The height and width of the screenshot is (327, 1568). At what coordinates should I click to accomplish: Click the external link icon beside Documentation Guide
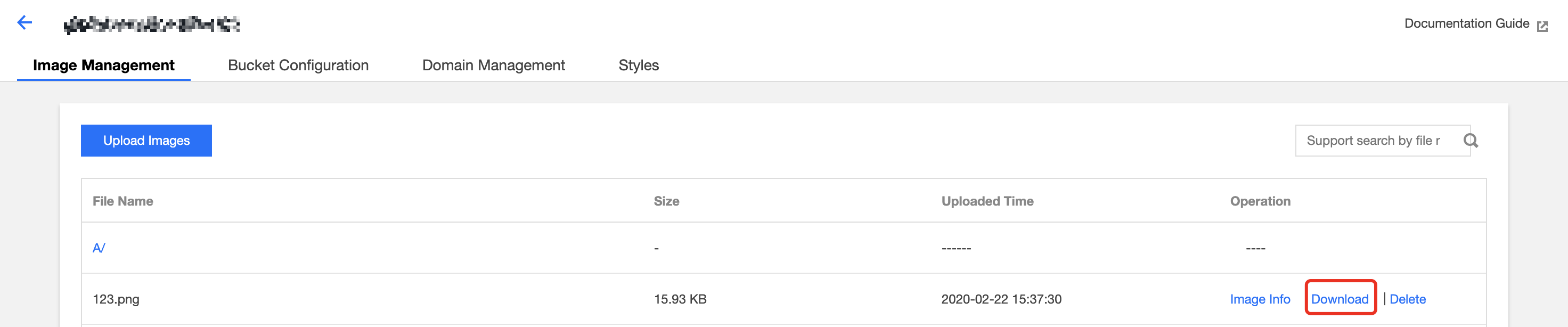[x=1542, y=26]
